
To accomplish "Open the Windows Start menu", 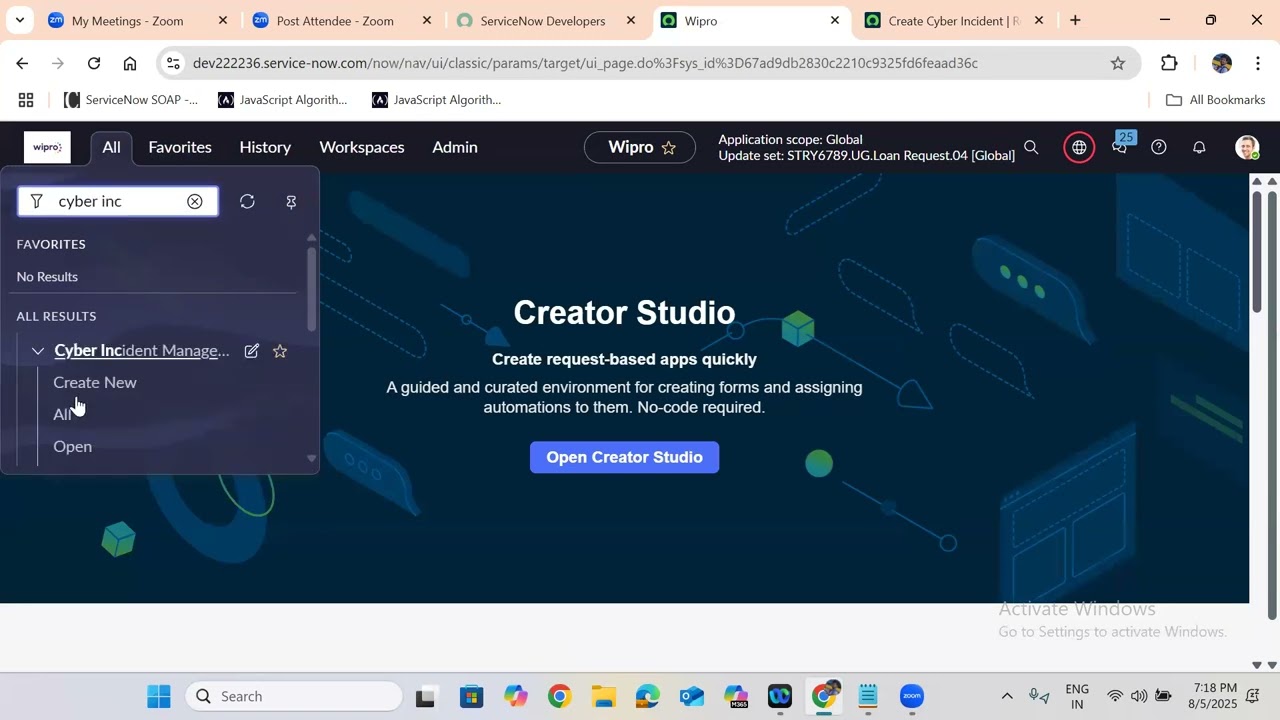I will tap(158, 696).
